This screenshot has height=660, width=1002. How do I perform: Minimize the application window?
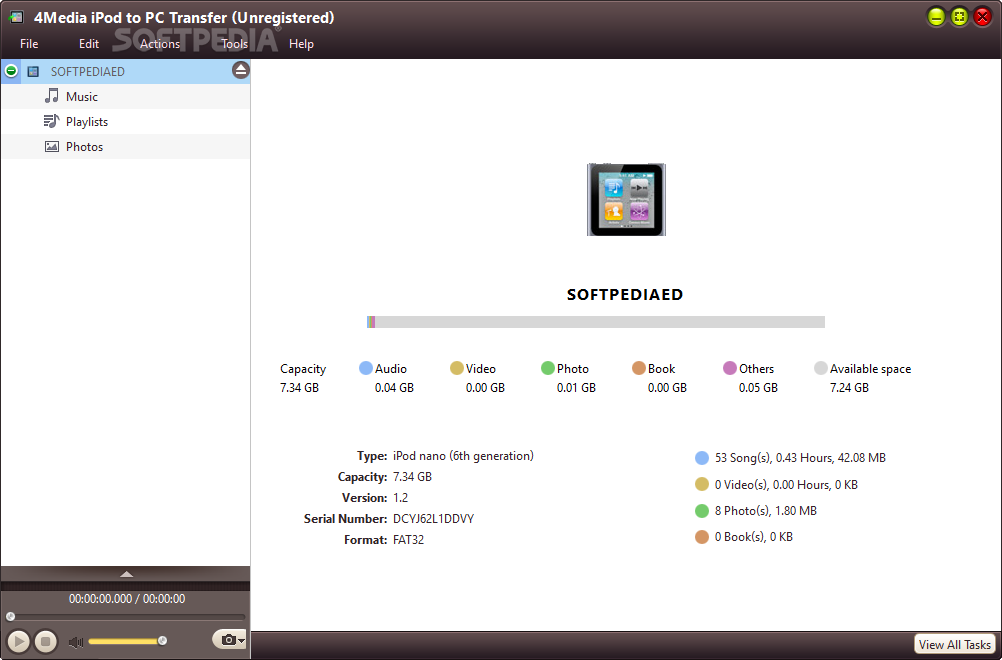[x=936, y=17]
